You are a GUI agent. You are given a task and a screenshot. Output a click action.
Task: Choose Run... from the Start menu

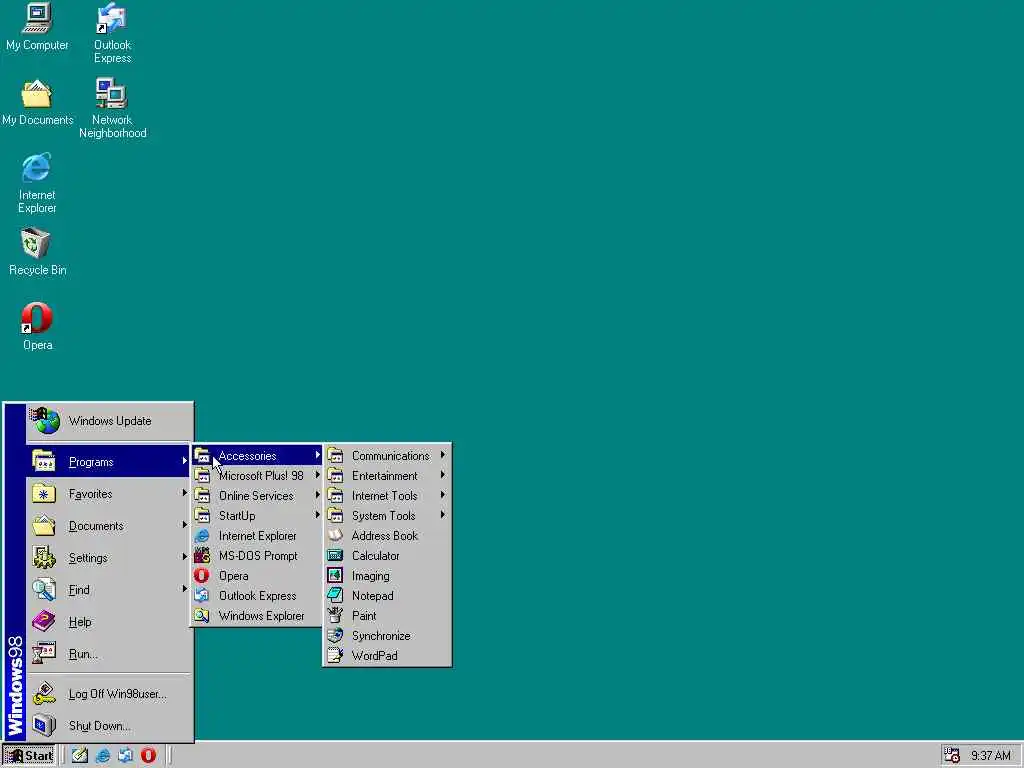coord(108,654)
